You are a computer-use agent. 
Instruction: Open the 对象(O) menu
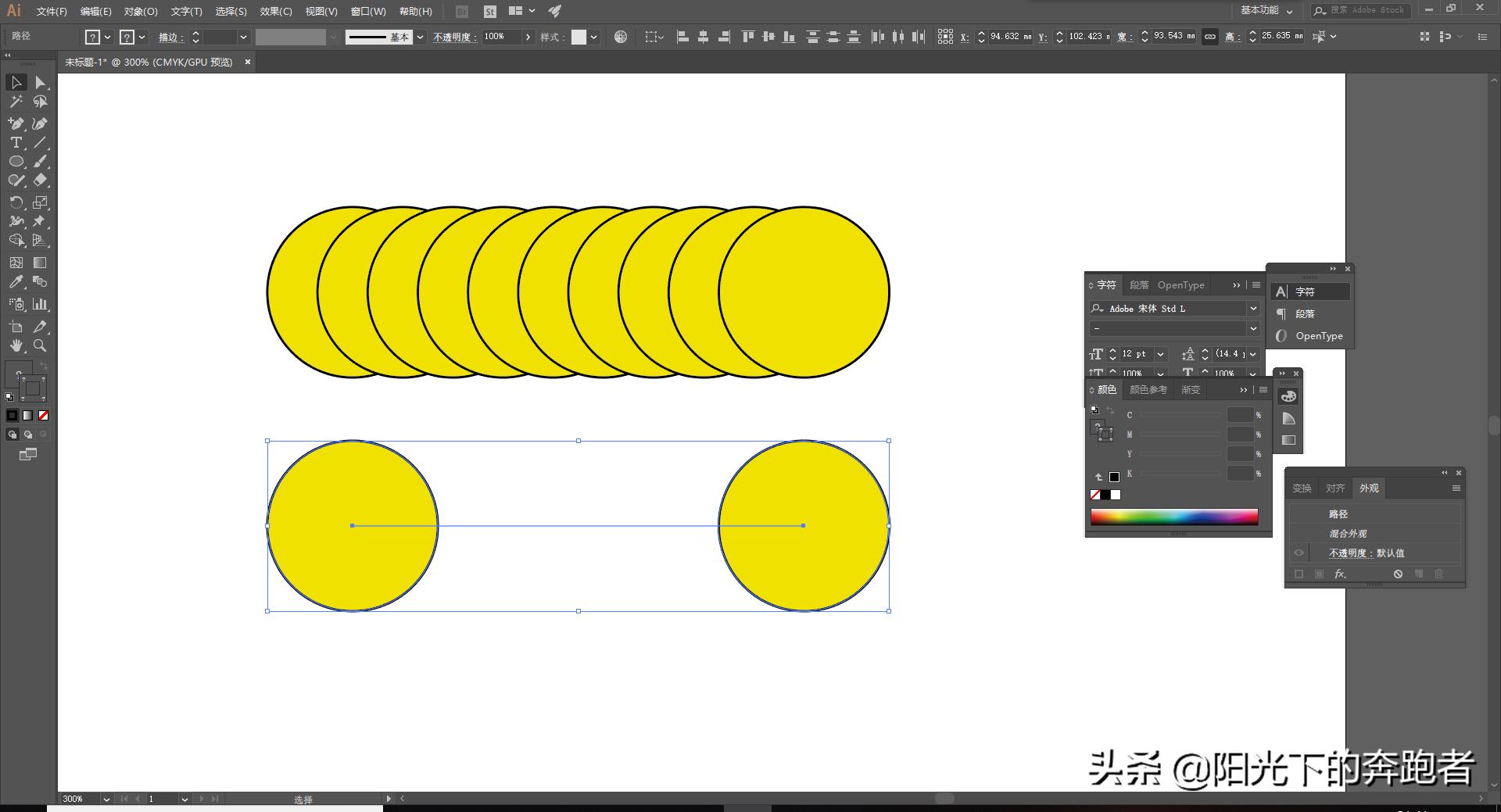pos(141,11)
